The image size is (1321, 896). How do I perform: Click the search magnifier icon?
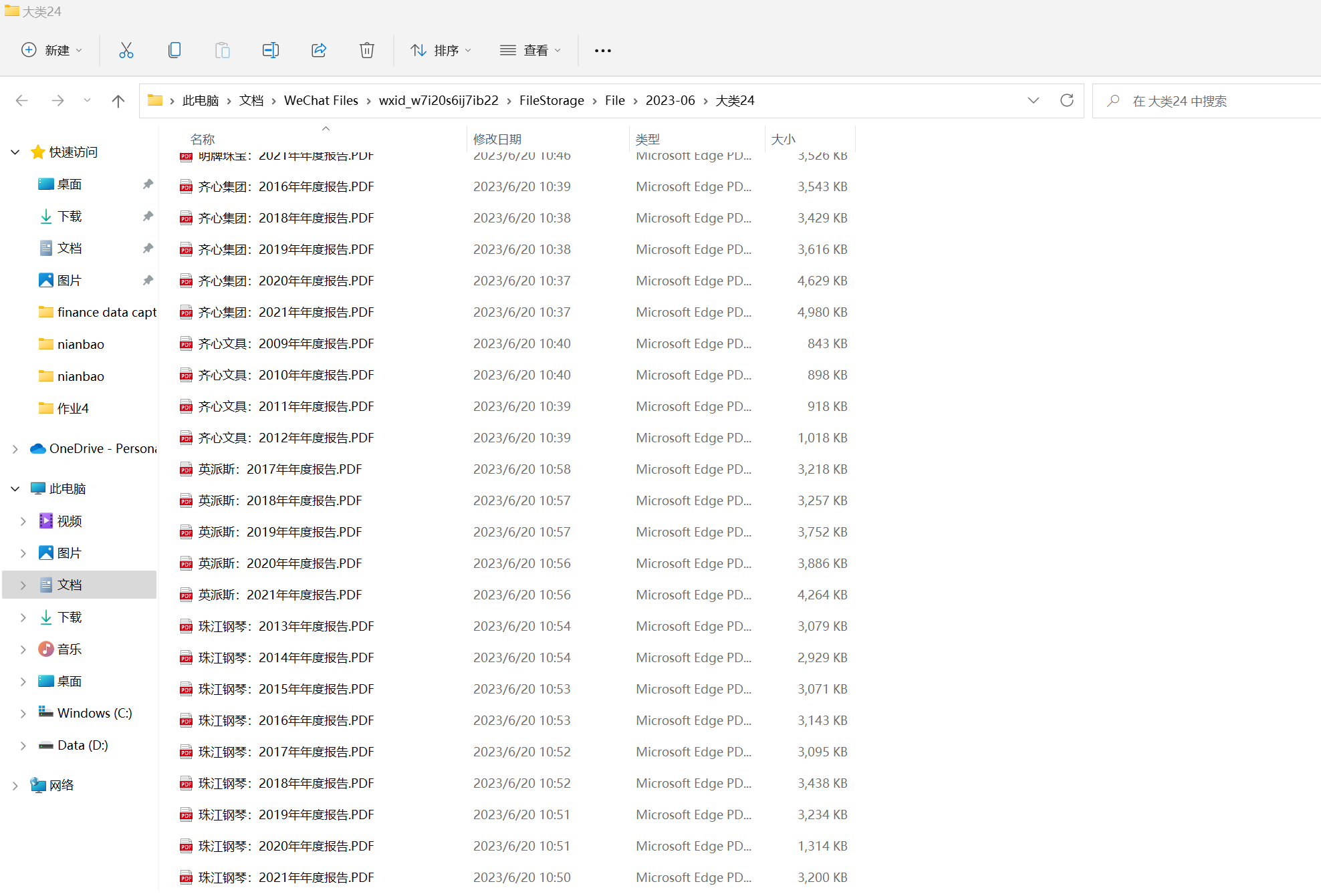[x=1113, y=101]
